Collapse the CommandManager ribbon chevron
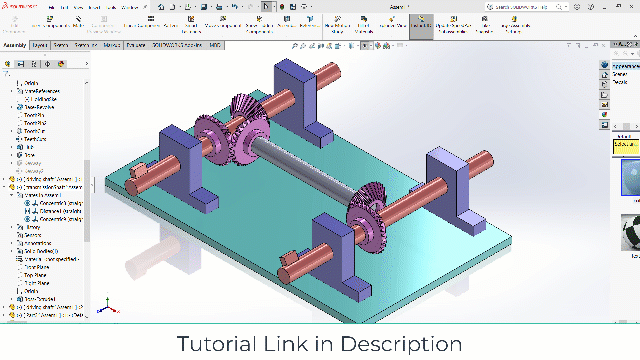The width and height of the screenshot is (640, 360). (x=635, y=36)
